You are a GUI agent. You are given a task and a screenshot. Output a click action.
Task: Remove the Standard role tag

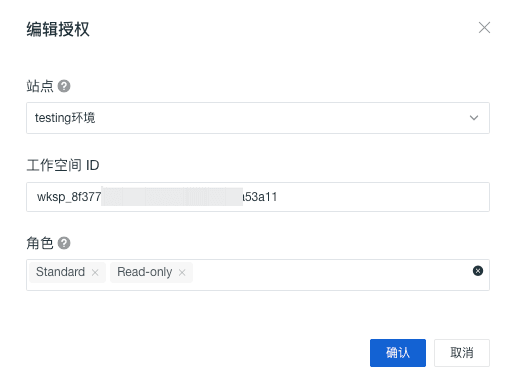coord(95,273)
